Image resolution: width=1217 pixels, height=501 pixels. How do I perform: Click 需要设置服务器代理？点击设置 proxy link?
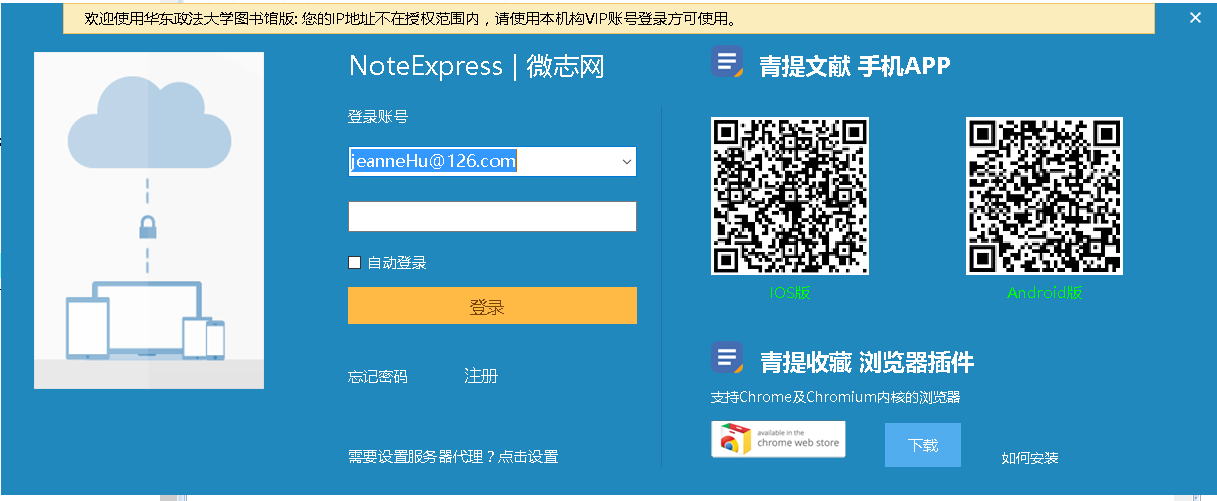click(x=453, y=456)
